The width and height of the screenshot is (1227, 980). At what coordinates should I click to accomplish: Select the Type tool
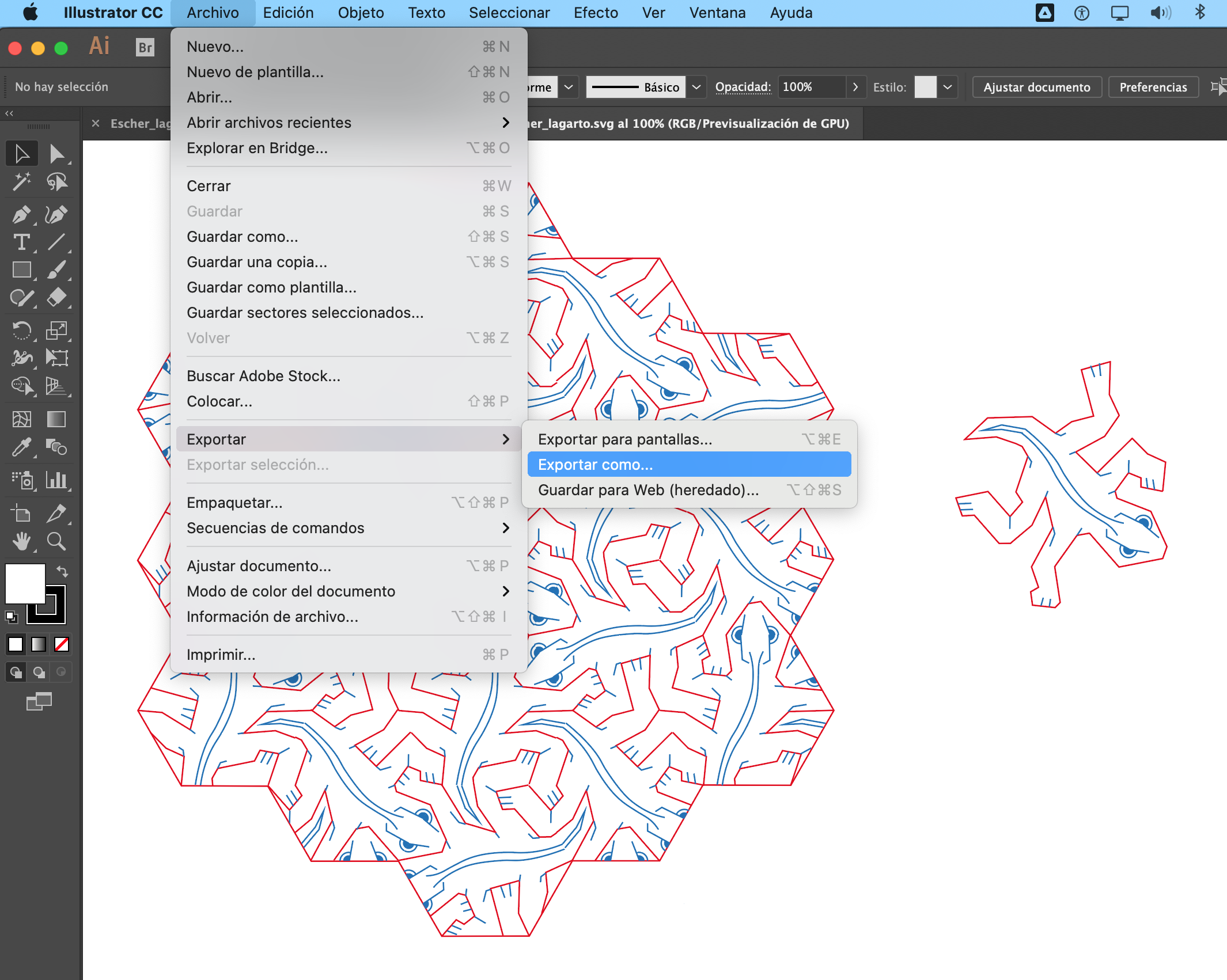click(22, 242)
